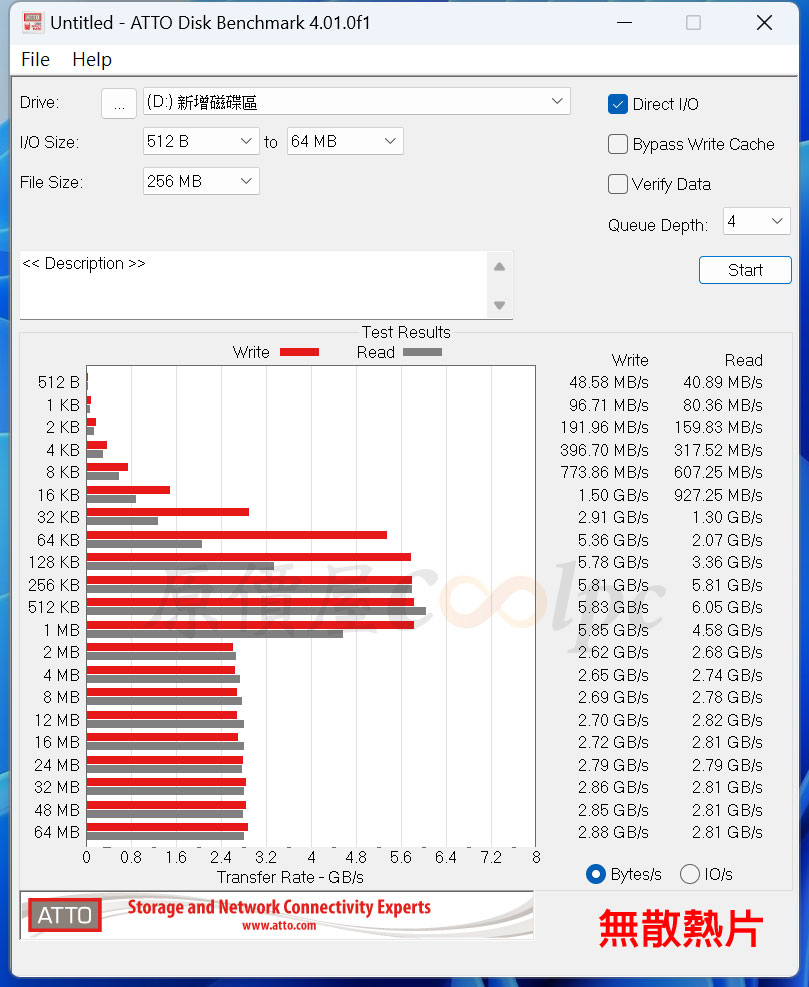Open the I/O Size minimum 512 B dropdown
Viewport: 809px width, 987px height.
201,142
